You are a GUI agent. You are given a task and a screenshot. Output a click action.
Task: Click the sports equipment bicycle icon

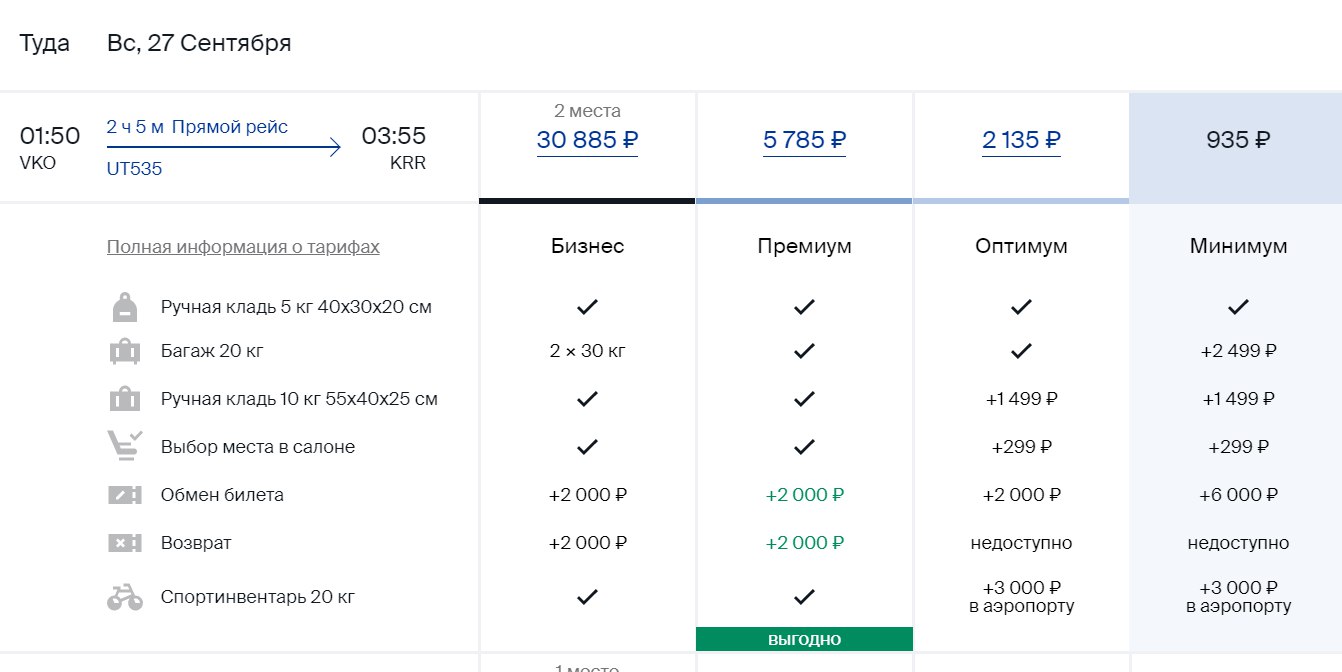coord(125,598)
